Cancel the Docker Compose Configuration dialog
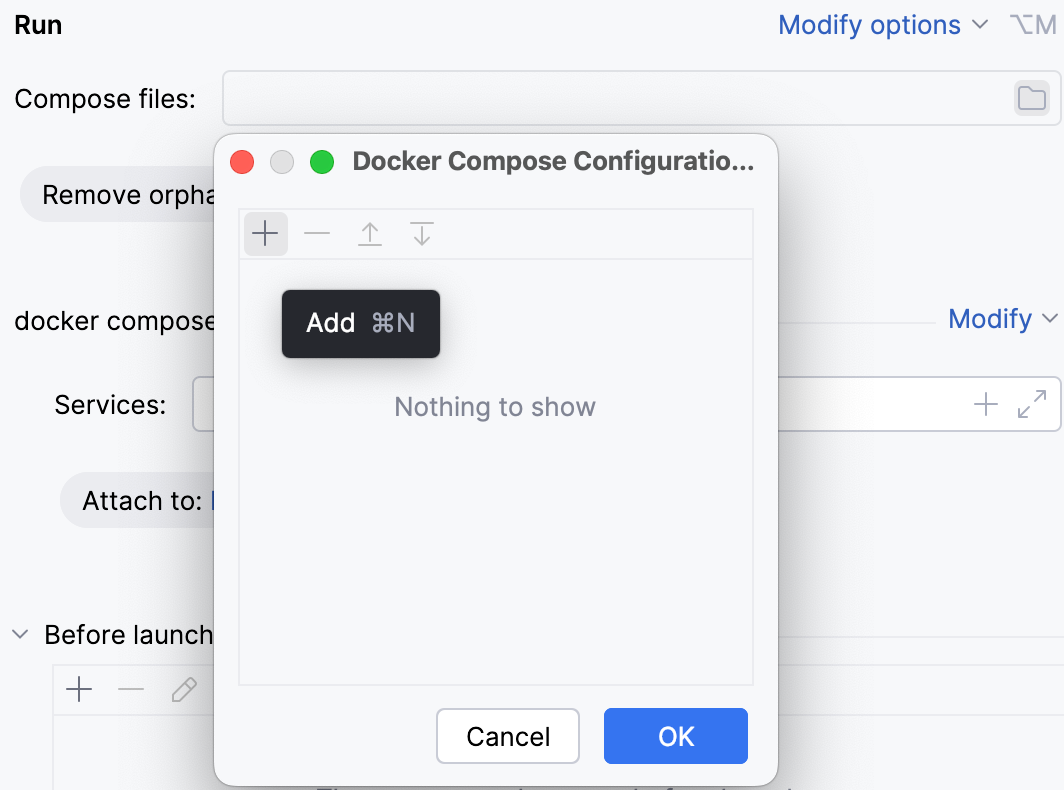1064x790 pixels. (507, 736)
